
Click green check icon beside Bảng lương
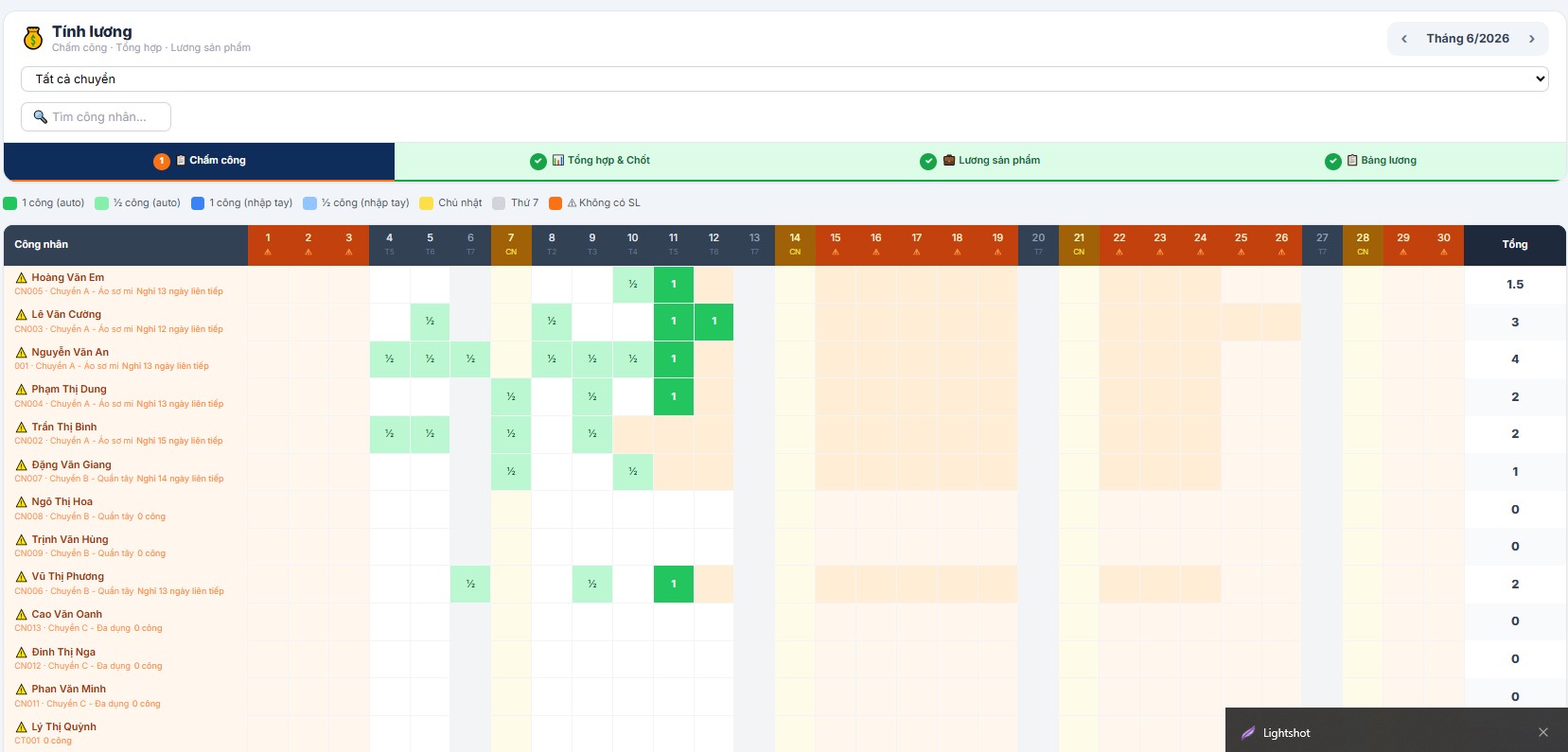(x=1333, y=161)
